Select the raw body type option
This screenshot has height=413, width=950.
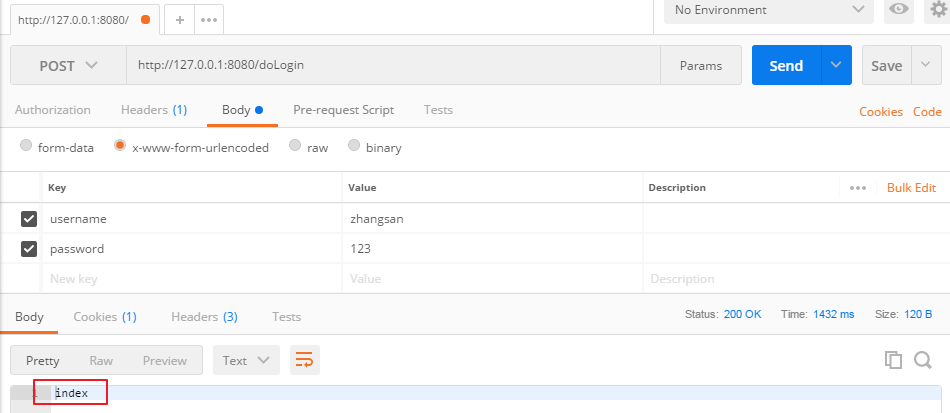pyautogui.click(x=295, y=147)
